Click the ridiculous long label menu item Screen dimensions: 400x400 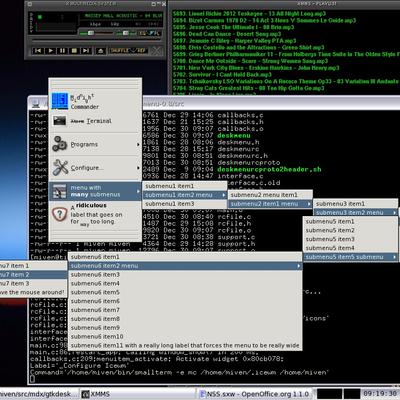pos(95,214)
